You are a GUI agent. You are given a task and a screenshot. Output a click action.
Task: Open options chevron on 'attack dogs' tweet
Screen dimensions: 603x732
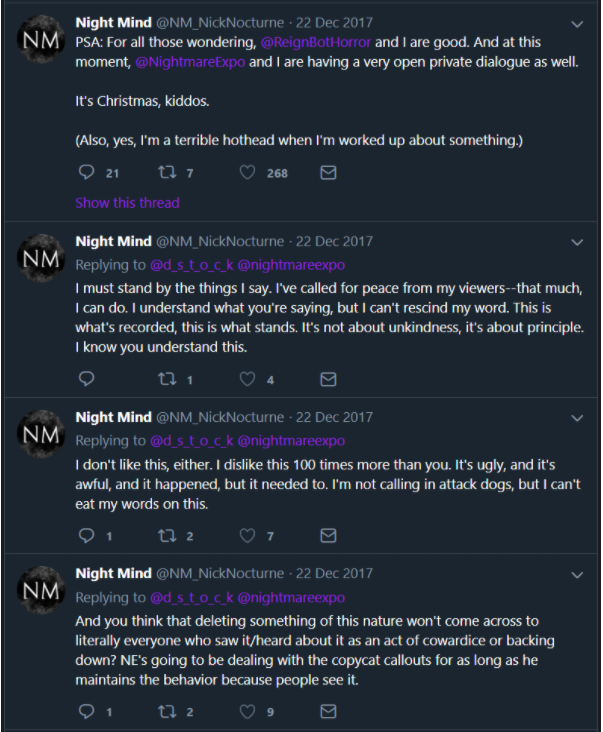click(x=577, y=418)
